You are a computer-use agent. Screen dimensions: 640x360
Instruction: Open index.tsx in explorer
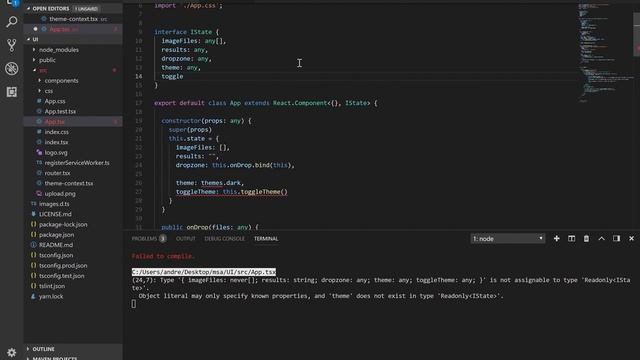56,142
